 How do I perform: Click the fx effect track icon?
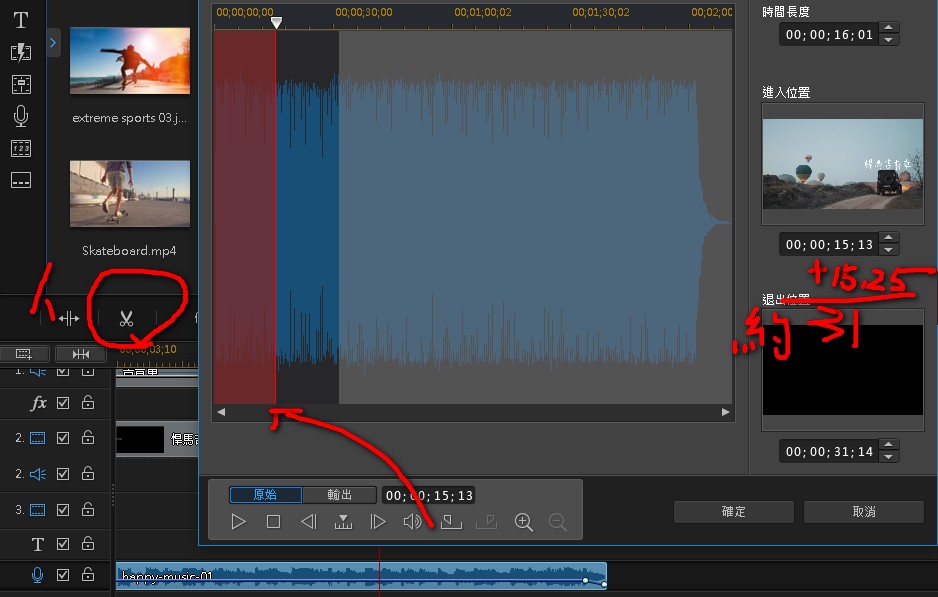pyautogui.click(x=38, y=403)
